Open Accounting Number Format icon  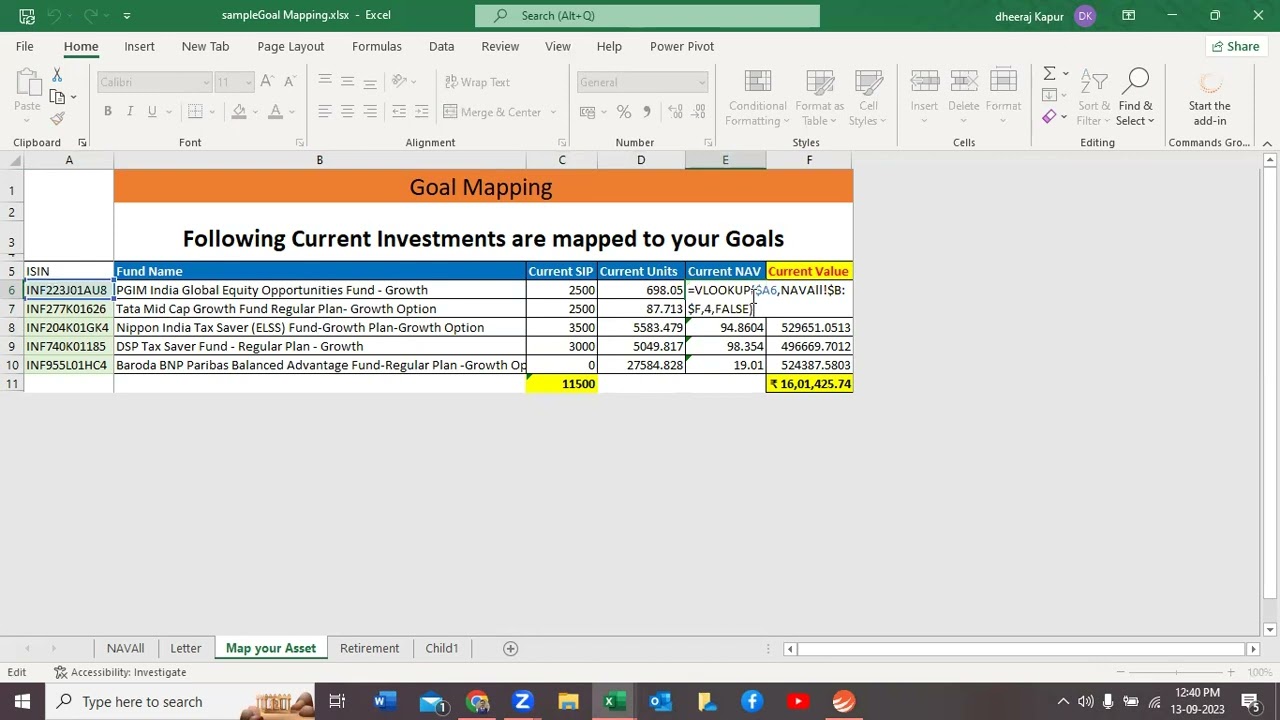[587, 112]
